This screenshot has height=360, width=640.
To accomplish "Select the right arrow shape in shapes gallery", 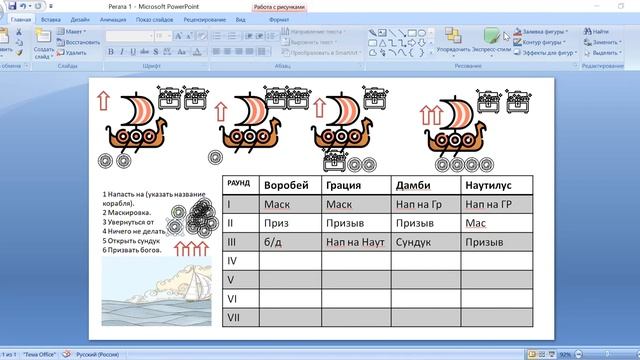I will click(x=412, y=43).
